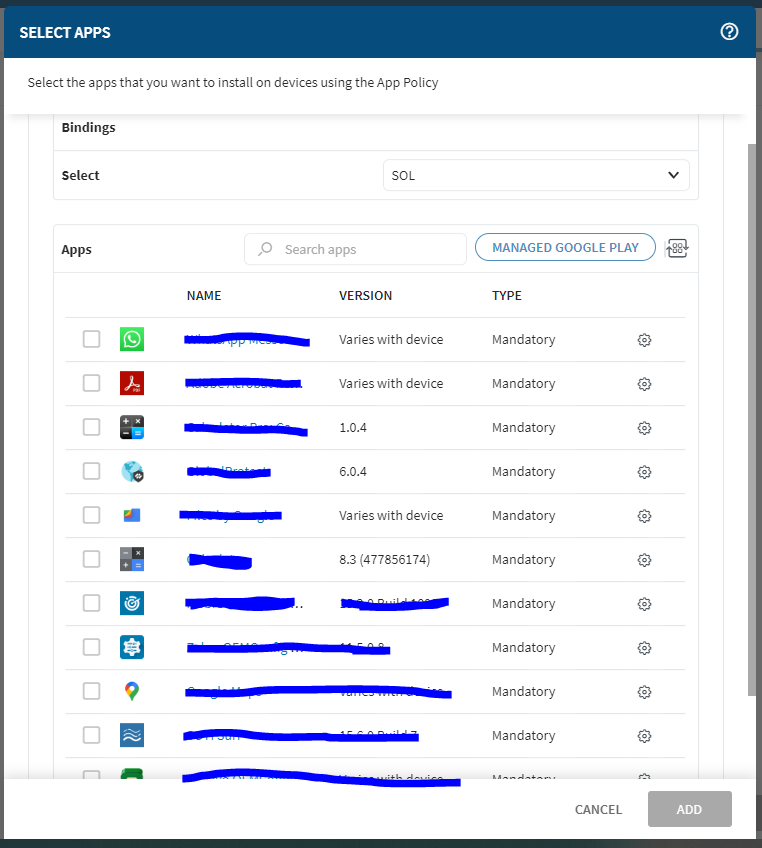Sort the list by NAME column header
This screenshot has height=848, width=762.
pyautogui.click(x=204, y=296)
